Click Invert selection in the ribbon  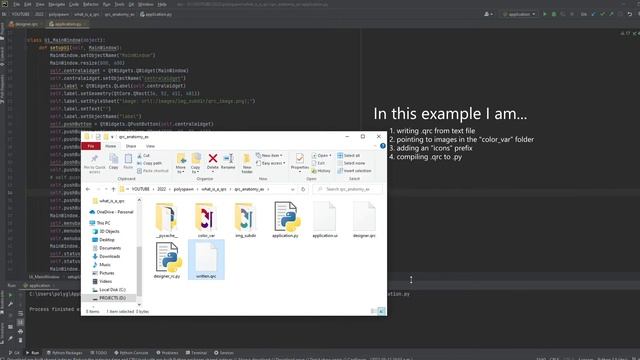354,171
